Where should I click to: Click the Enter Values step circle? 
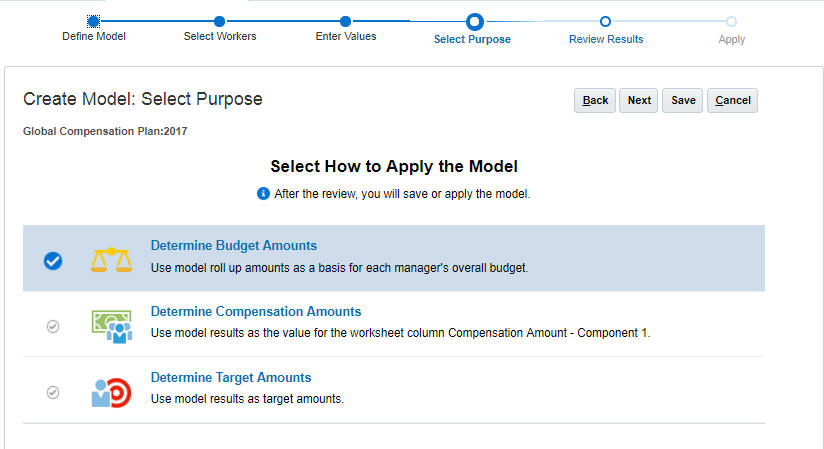click(345, 21)
